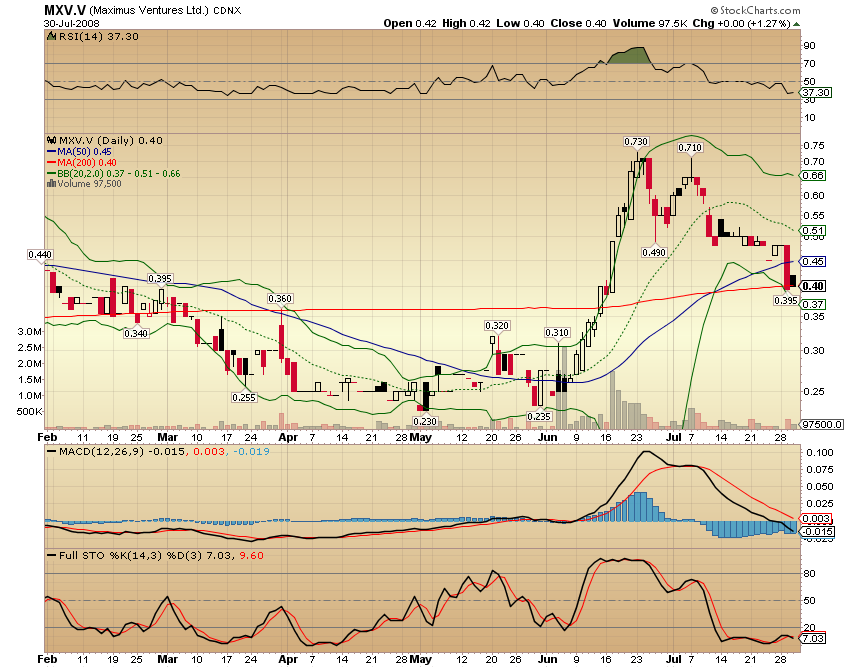Click the red 9.60 stochastic %D value
The width and height of the screenshot is (850, 668).
tap(252, 555)
